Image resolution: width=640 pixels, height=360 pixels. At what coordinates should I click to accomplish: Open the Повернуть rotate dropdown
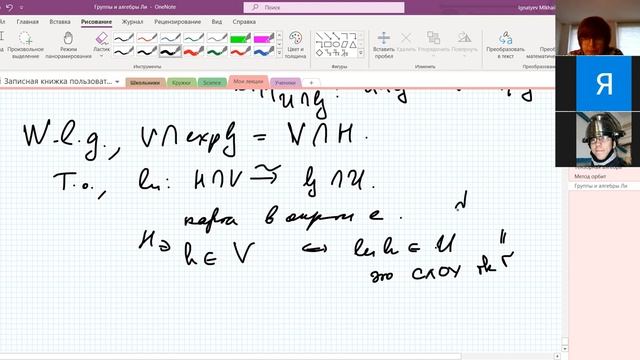[x=464, y=45]
